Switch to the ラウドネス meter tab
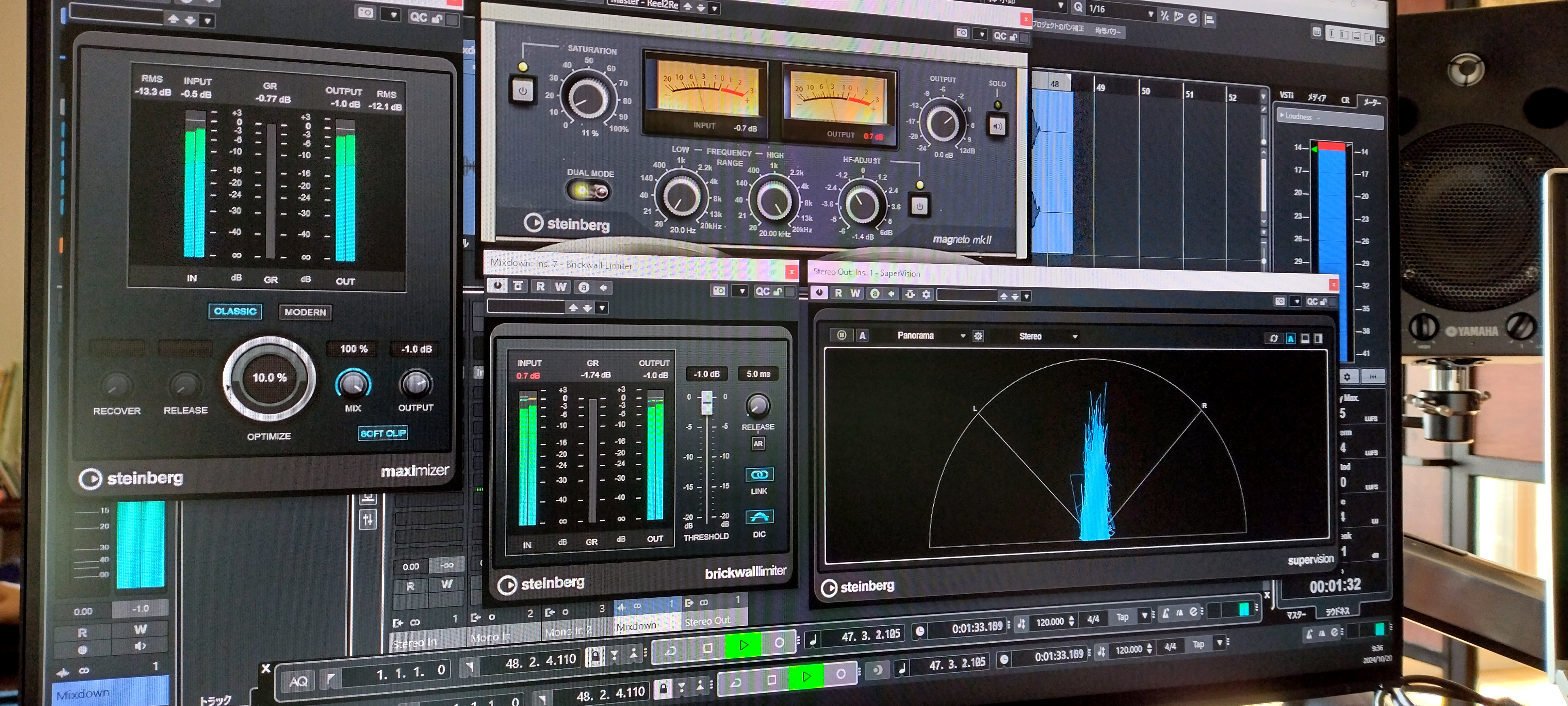The image size is (1568, 706). pos(1337,612)
